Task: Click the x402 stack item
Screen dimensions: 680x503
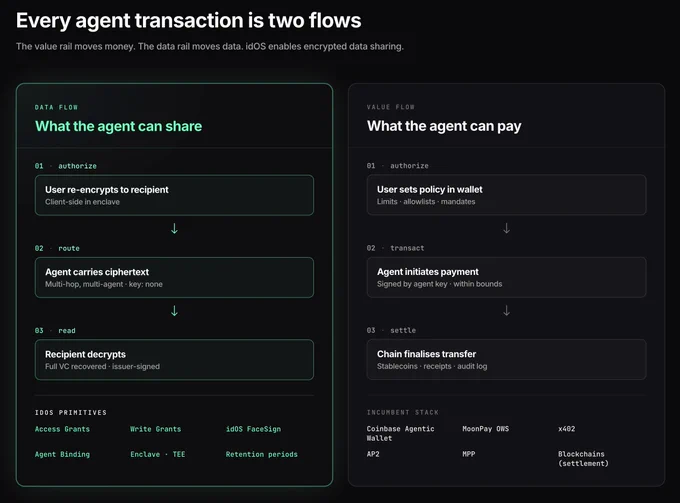Action: tap(566, 428)
